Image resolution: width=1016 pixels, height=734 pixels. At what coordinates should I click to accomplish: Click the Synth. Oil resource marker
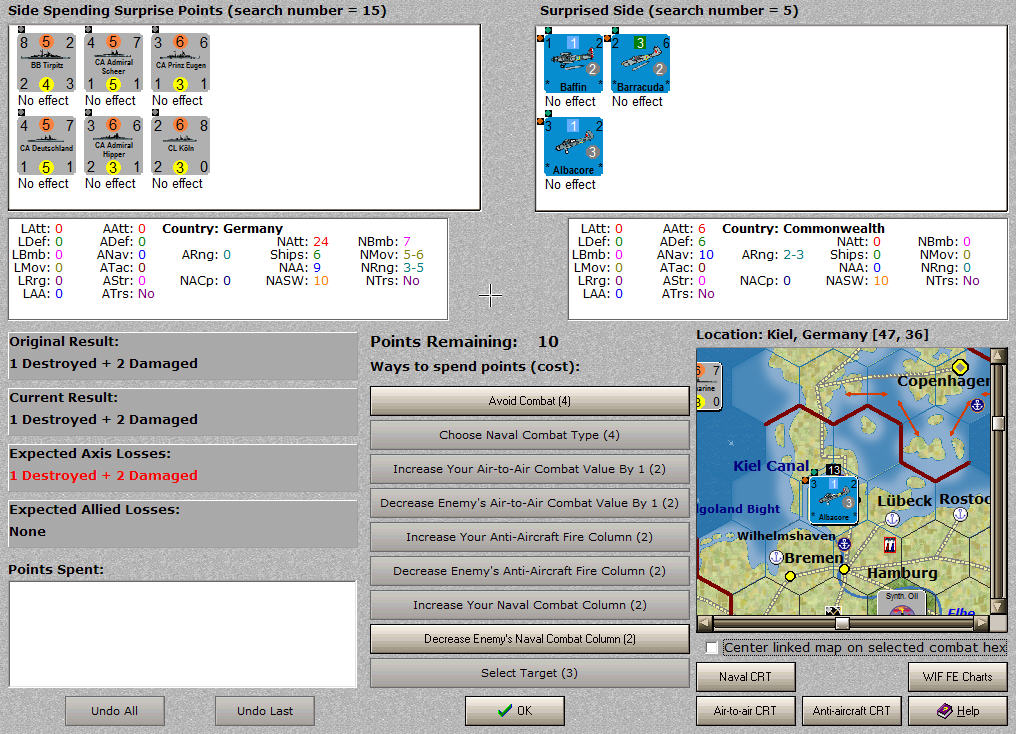pyautogui.click(x=902, y=602)
